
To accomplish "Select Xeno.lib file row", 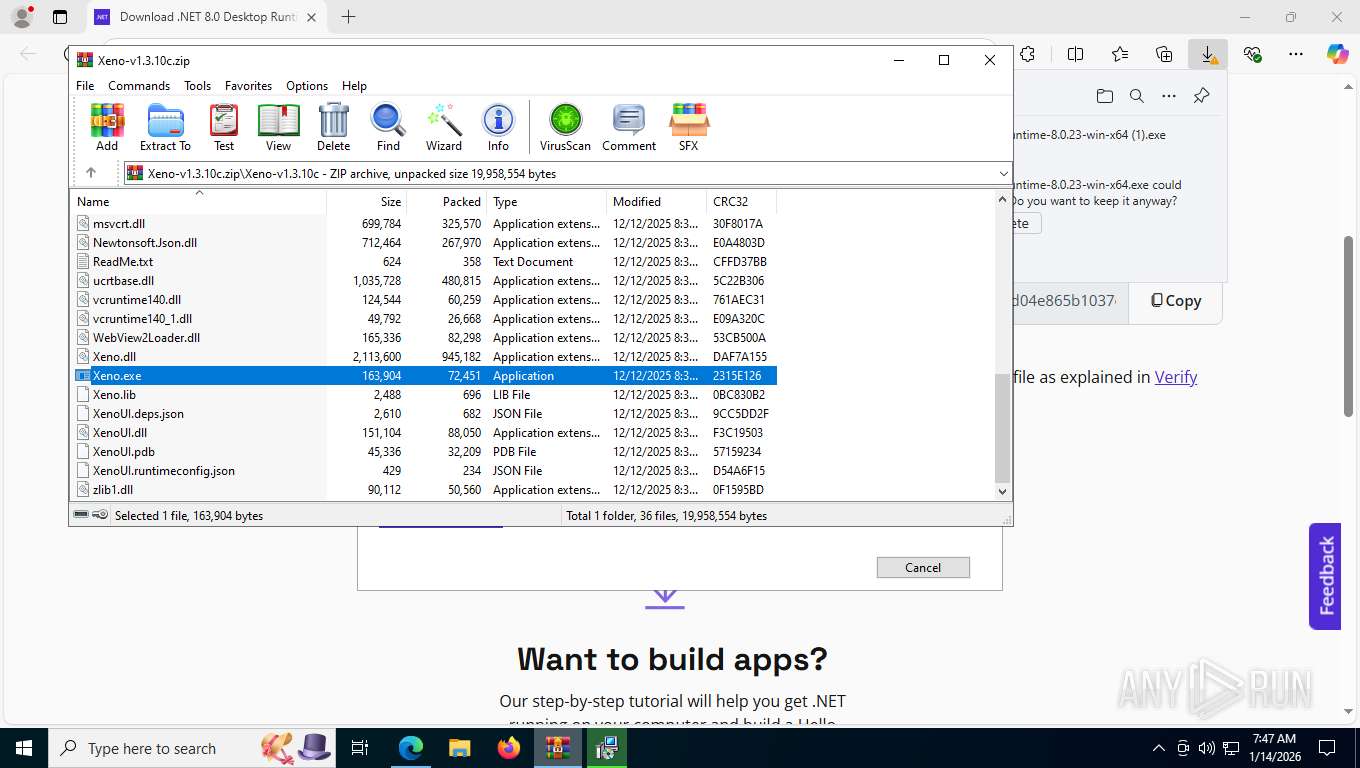I will (424, 395).
